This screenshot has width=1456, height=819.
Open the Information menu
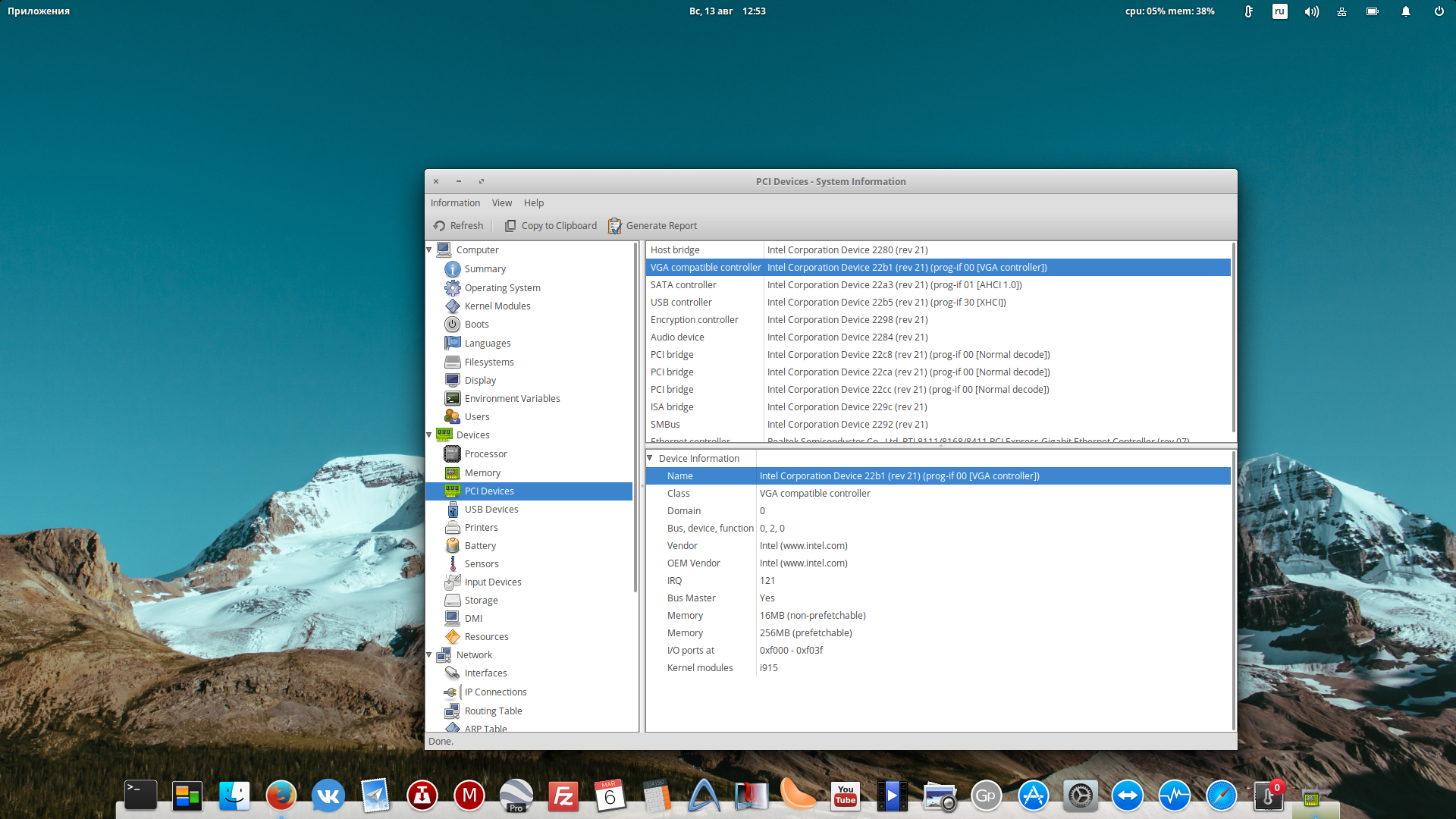(x=455, y=203)
